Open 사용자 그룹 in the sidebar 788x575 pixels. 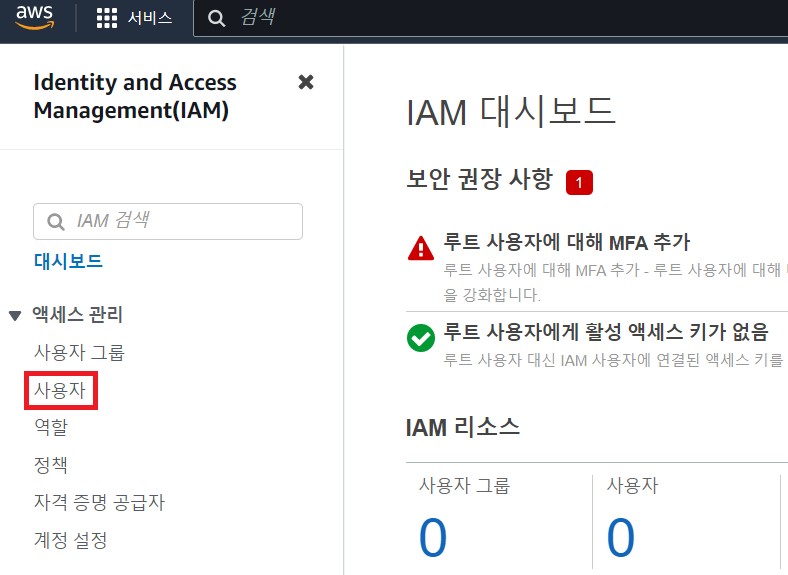(x=79, y=352)
